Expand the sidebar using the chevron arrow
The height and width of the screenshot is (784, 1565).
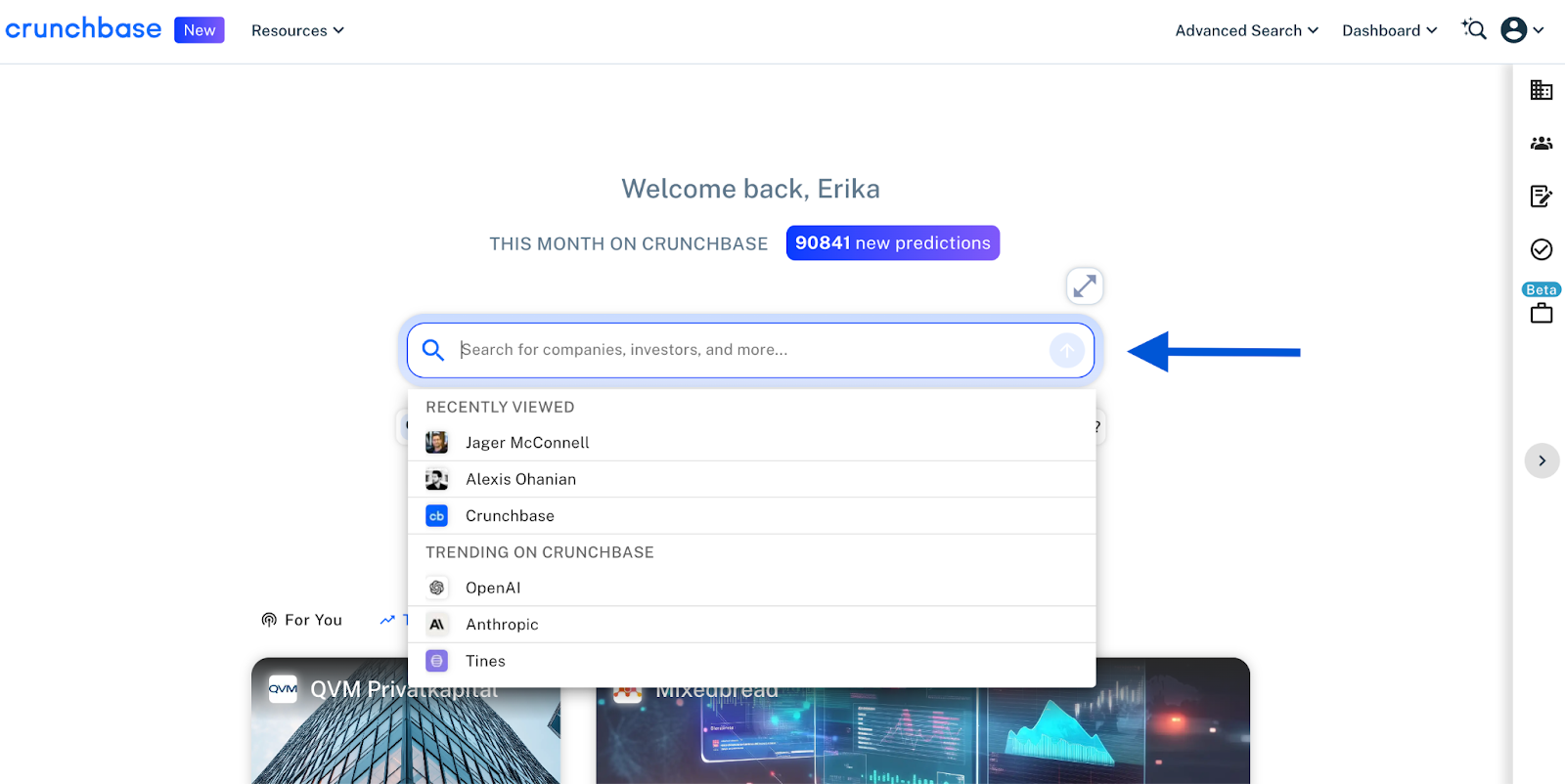pos(1542,460)
